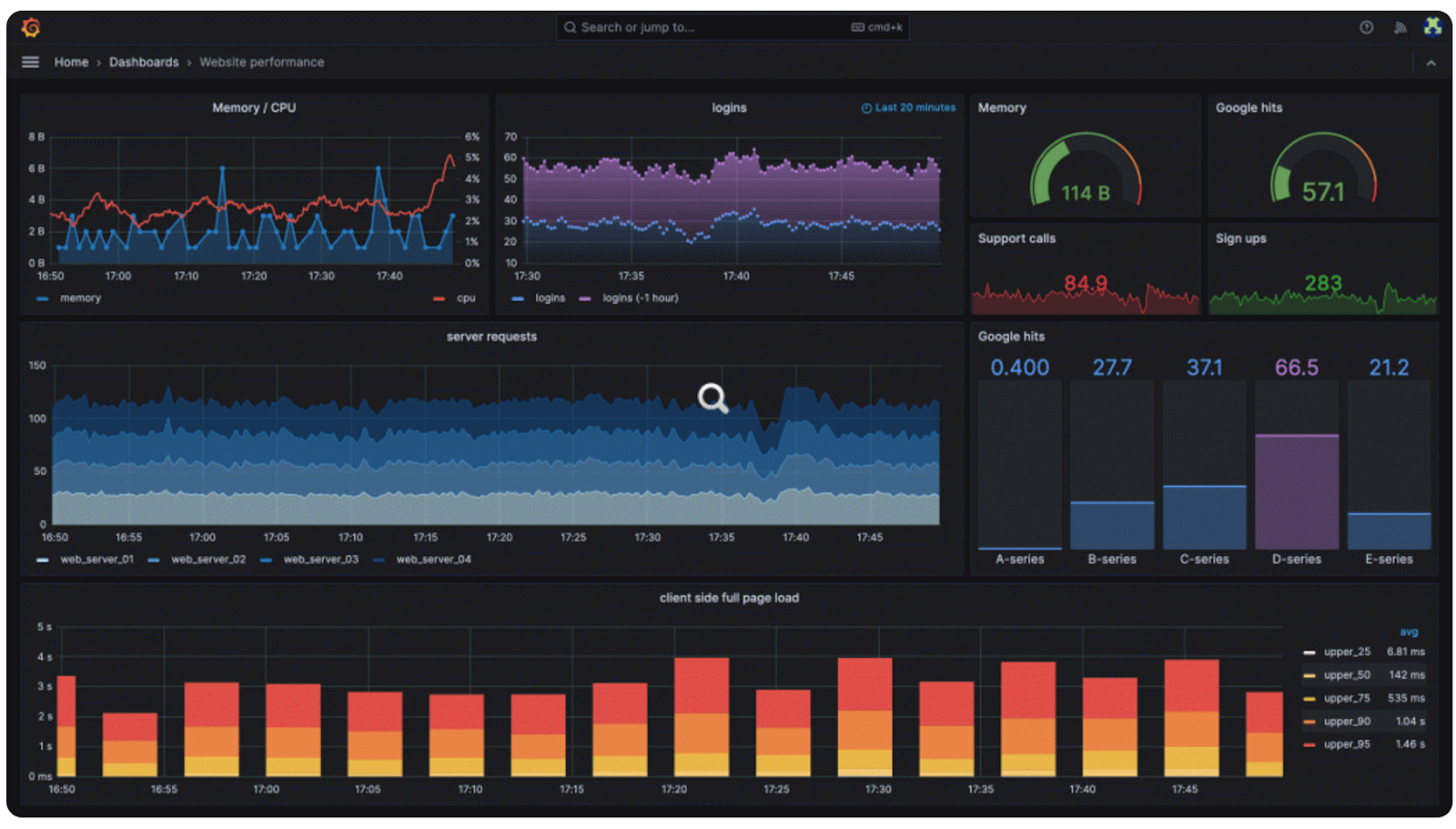Navigate to the Dashboards breadcrumb
Screen dimensions: 1456x829
click(x=143, y=62)
